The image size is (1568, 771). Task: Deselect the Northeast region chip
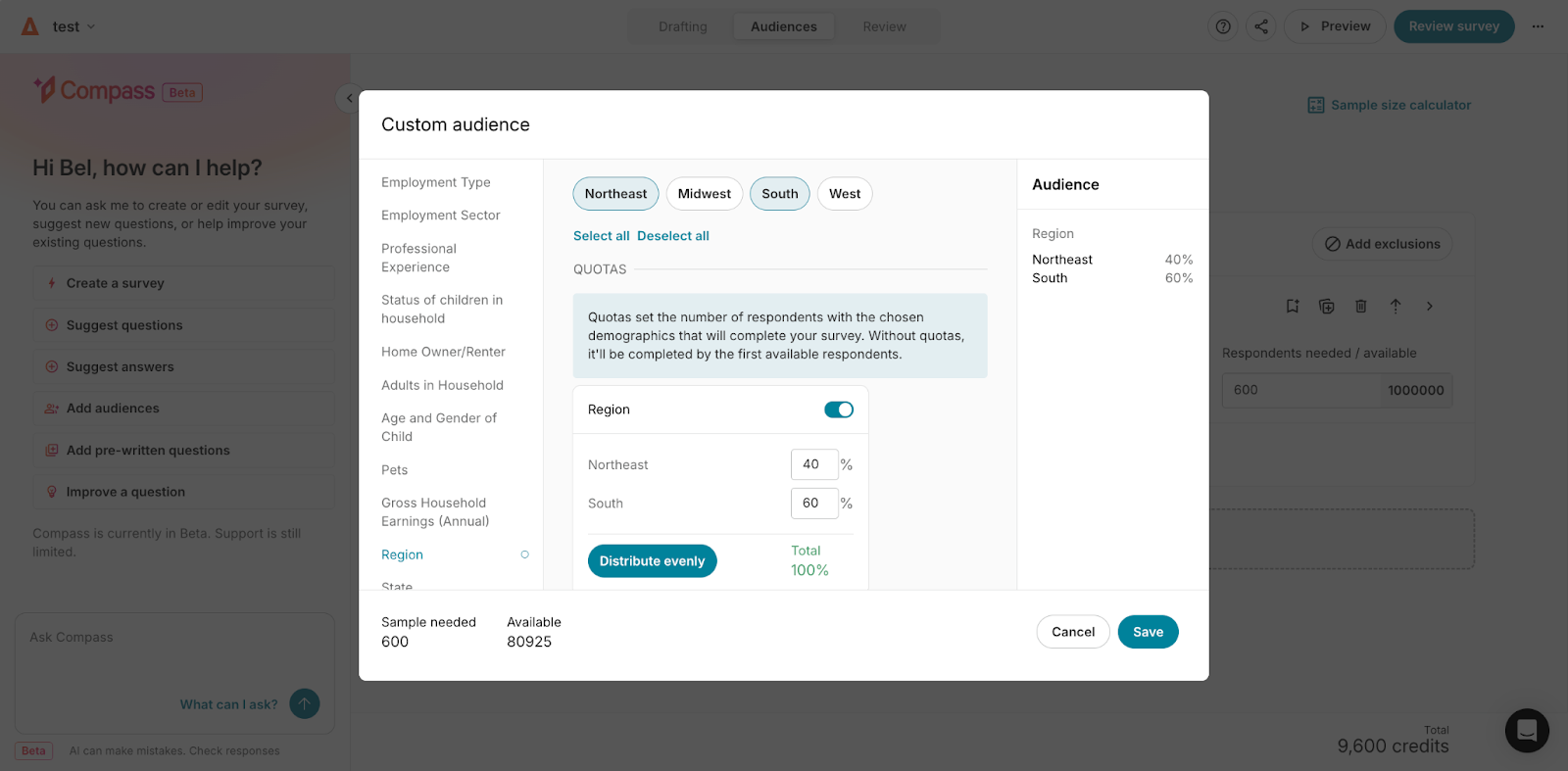point(615,194)
